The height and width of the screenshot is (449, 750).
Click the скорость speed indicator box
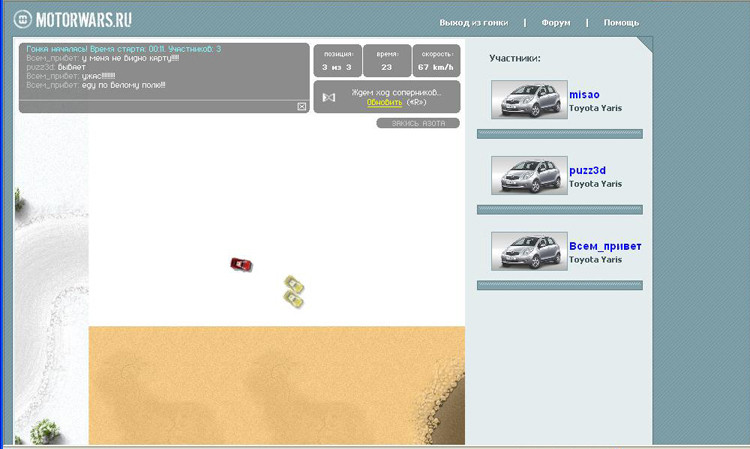point(436,61)
